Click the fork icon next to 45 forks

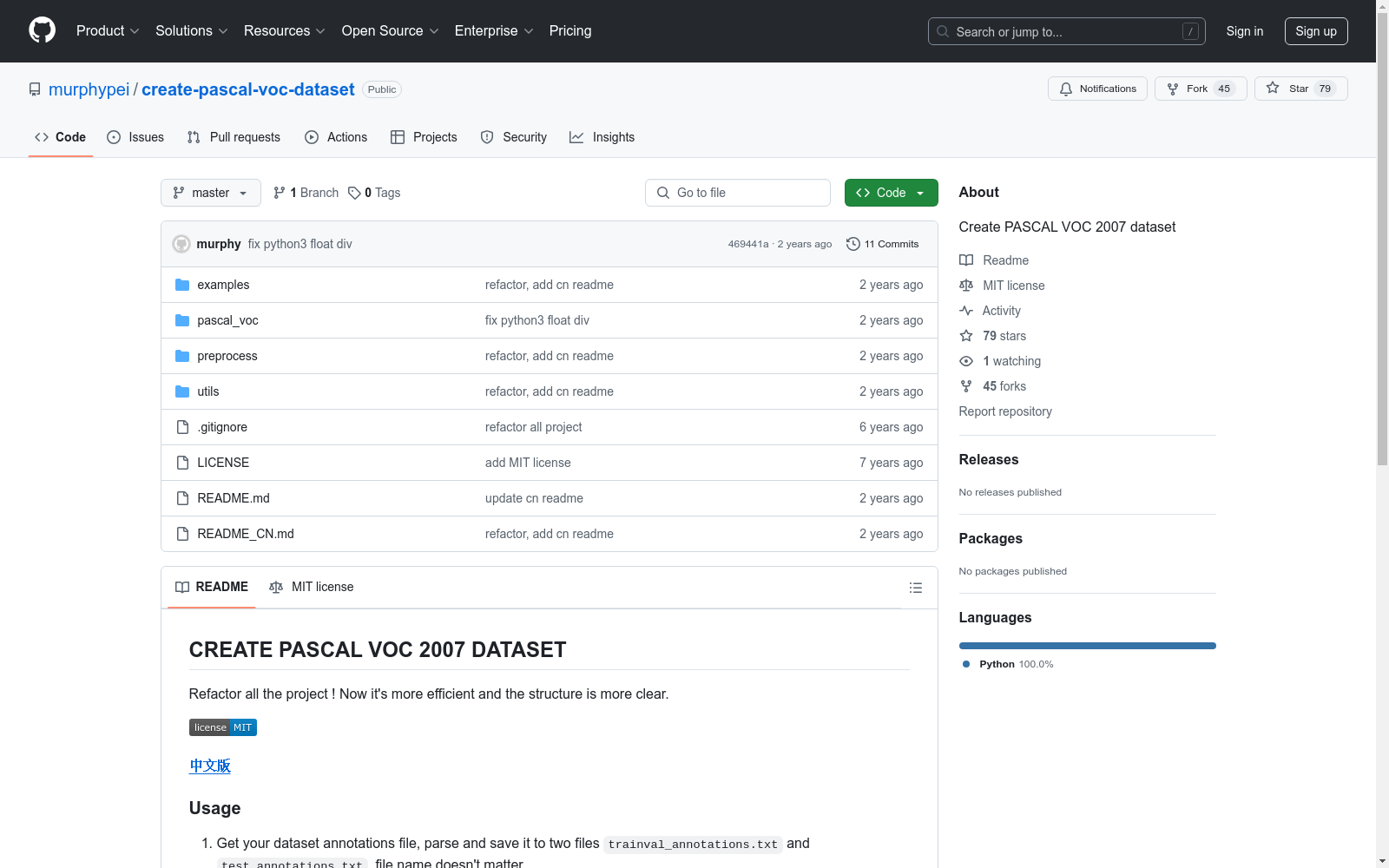pos(966,386)
